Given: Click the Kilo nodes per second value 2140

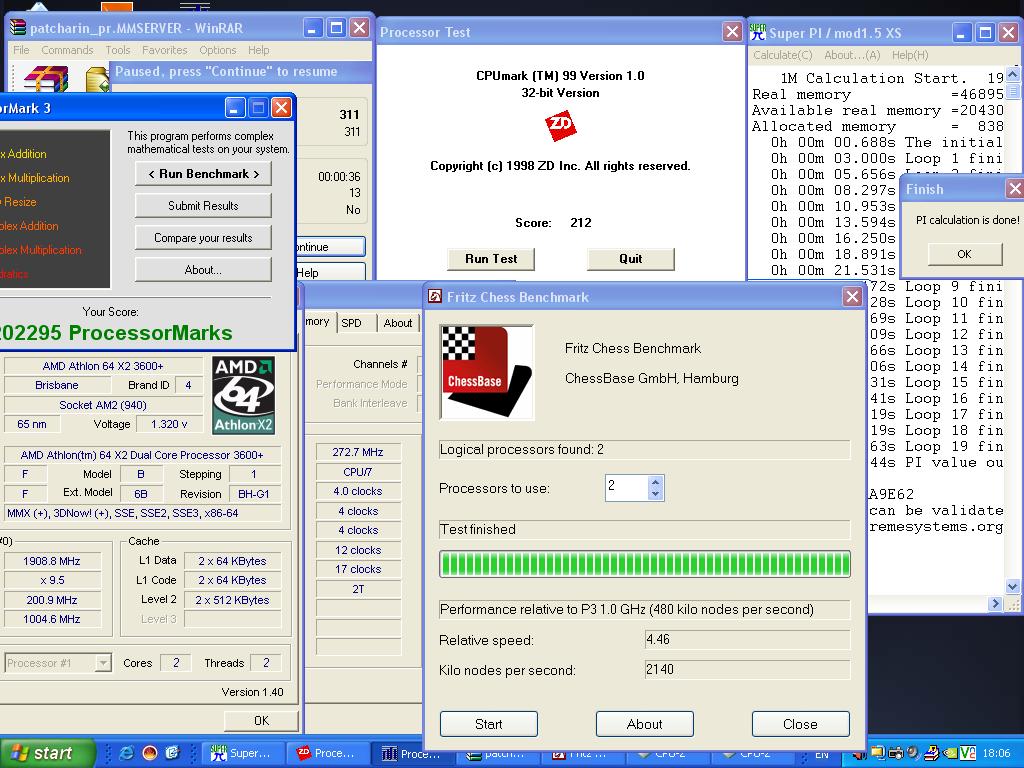Looking at the screenshot, I should (747, 669).
